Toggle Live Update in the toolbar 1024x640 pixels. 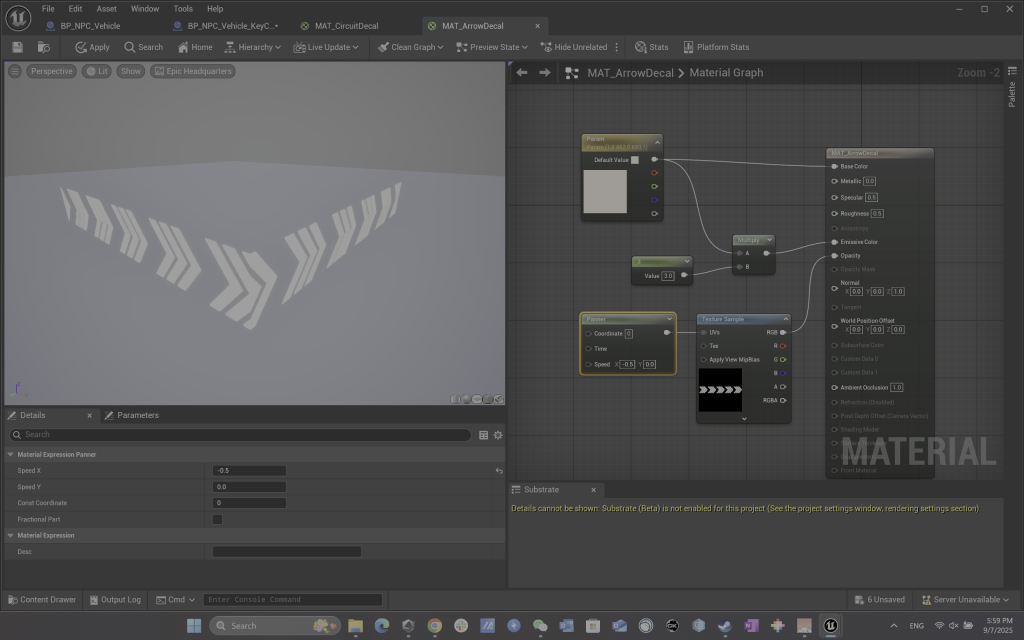coord(326,47)
